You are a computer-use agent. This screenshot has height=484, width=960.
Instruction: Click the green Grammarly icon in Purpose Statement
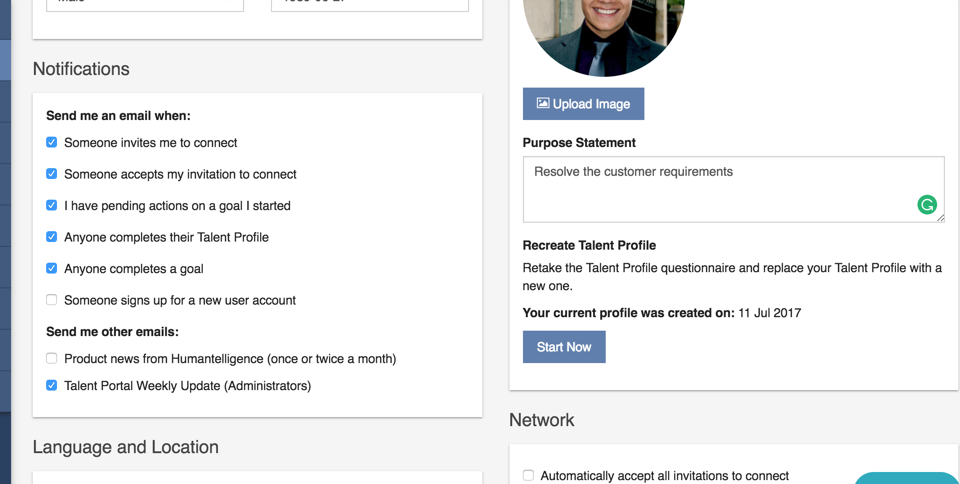[927, 205]
